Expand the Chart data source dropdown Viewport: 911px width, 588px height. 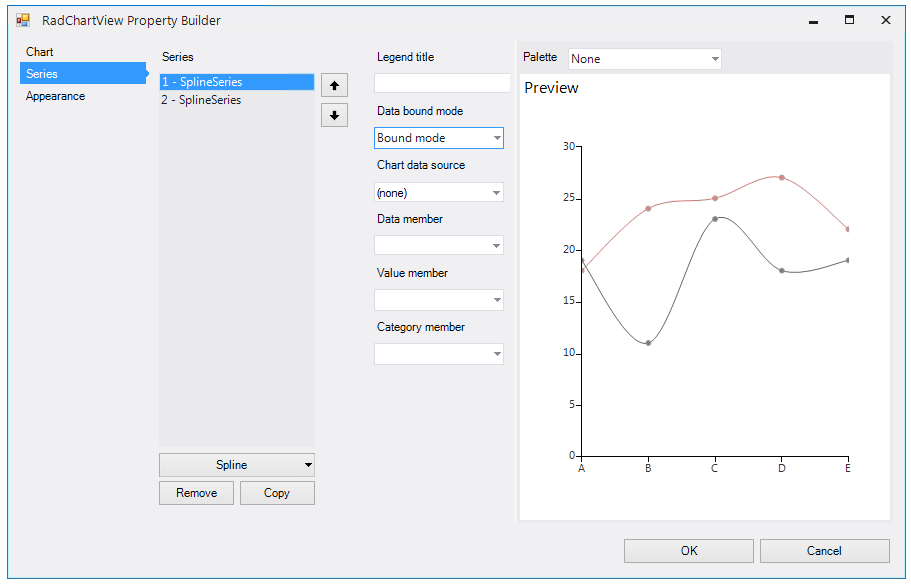[x=438, y=192]
